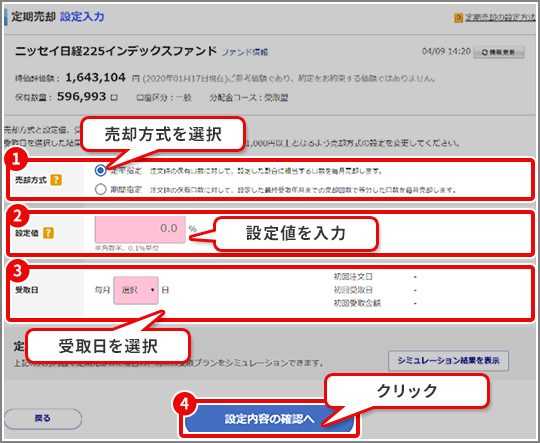Screen dimensions: 540x443
Task: Click the 設定値 percentage input field
Action: (x=140, y=229)
